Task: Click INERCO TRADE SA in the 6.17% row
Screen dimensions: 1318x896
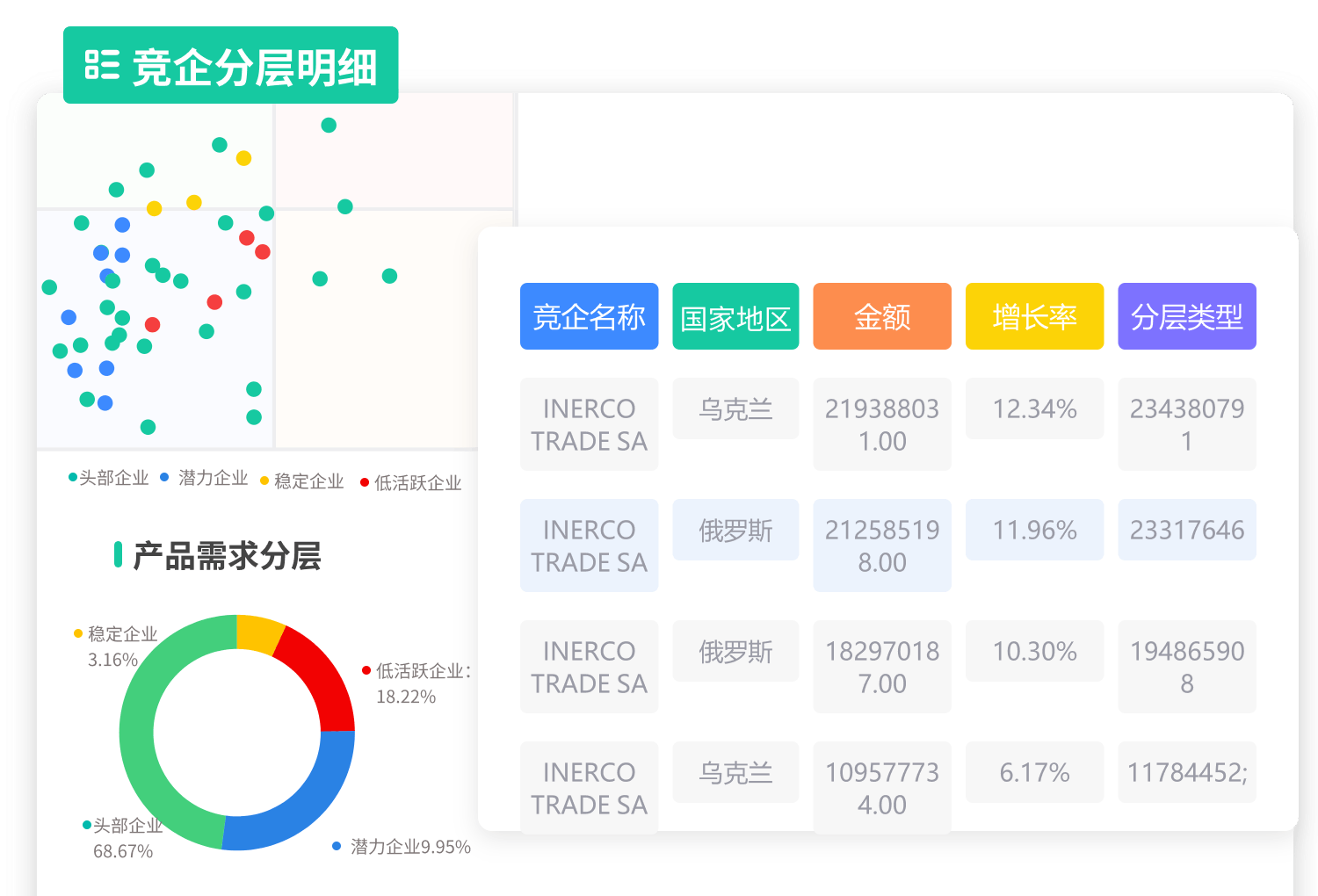Action: tap(589, 788)
